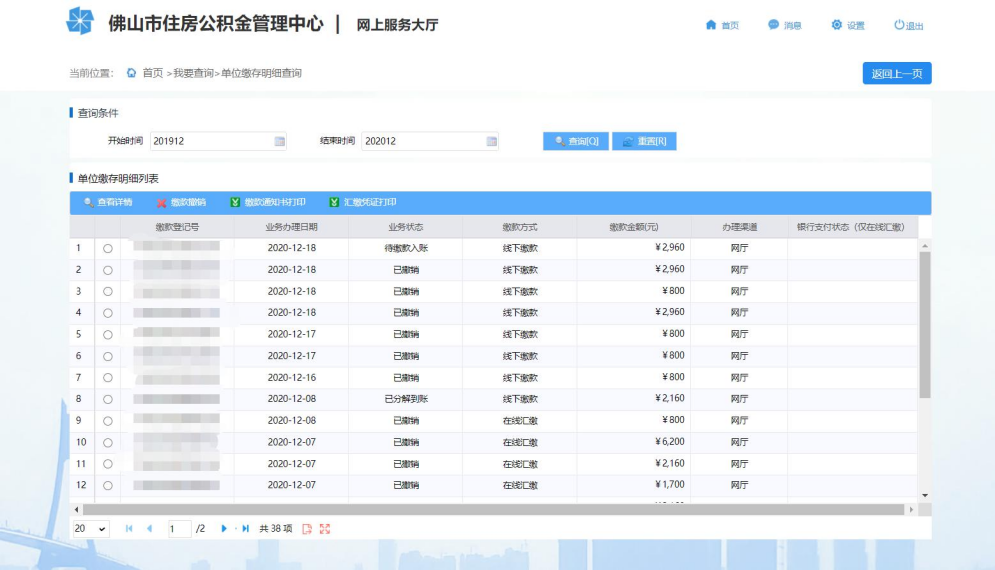This screenshot has height=570, width=995.
Task: Click 汇缴凭证打印 in the blue toolbar
Action: tap(363, 202)
